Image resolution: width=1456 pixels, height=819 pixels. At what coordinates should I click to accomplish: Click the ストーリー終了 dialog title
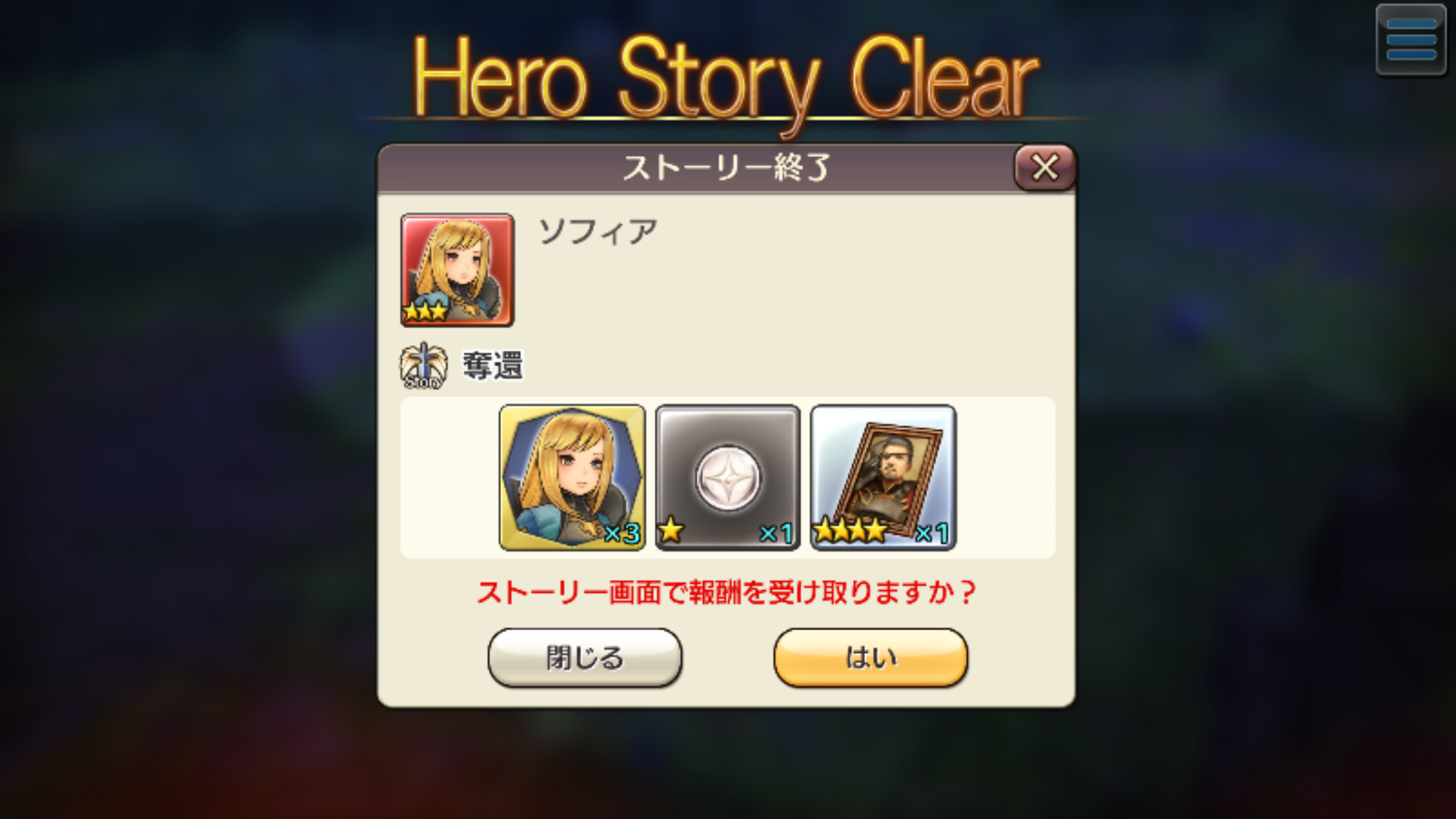pos(726,168)
